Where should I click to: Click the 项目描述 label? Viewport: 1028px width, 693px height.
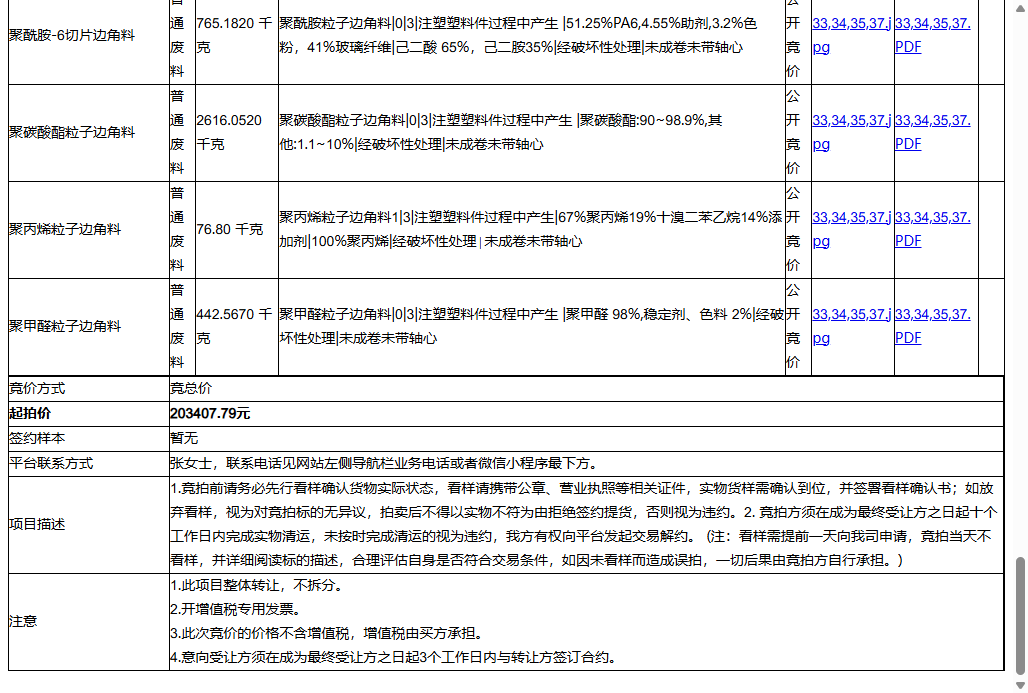pos(37,525)
